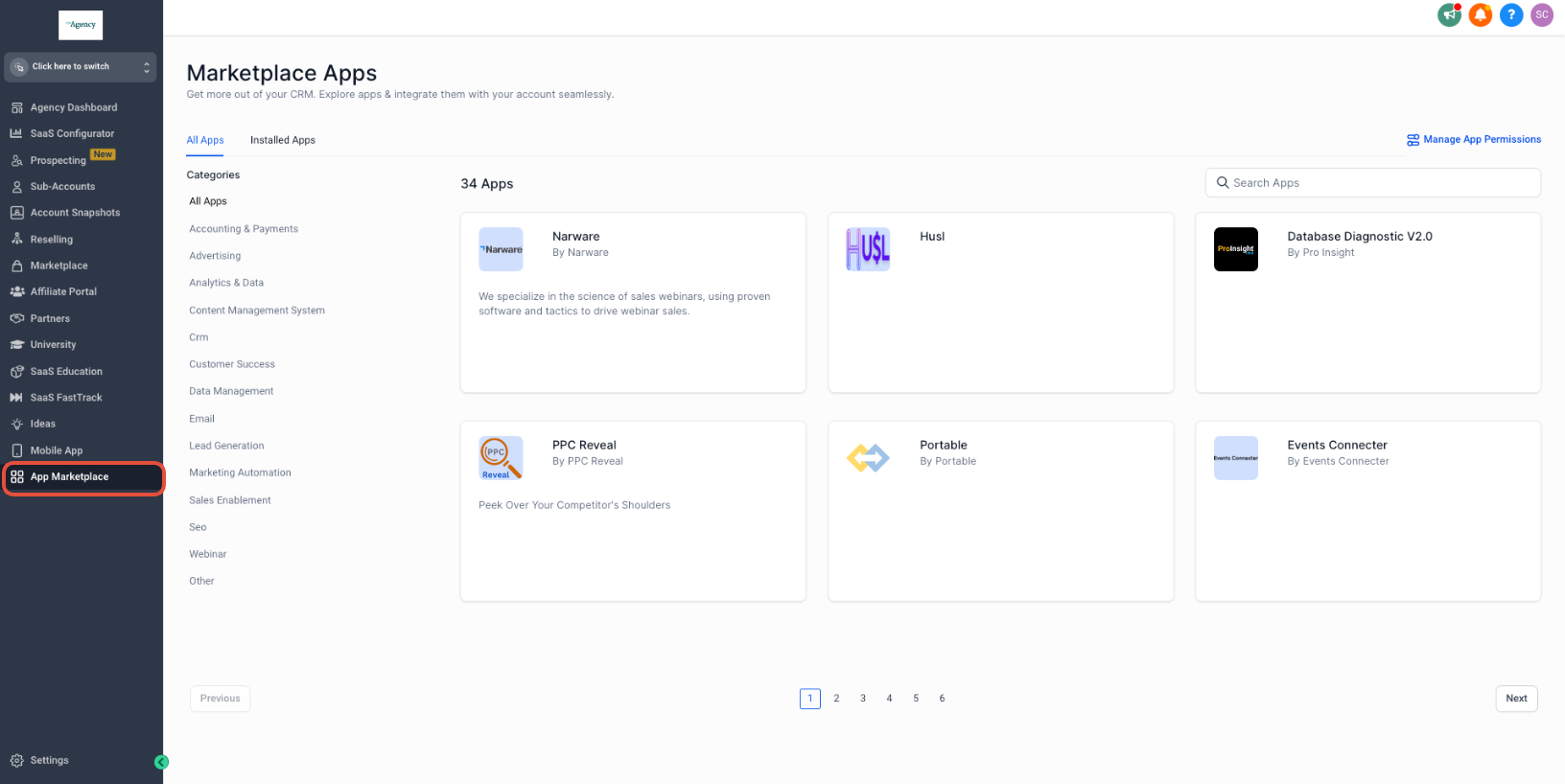Open the SC user avatar

click(x=1542, y=15)
